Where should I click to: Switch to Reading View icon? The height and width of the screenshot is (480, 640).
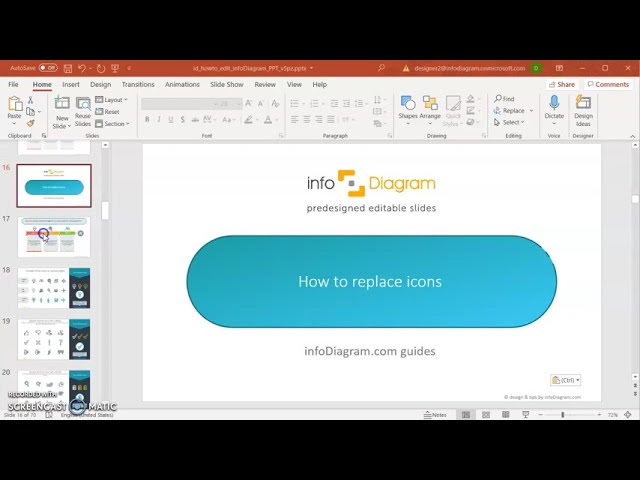coord(505,415)
